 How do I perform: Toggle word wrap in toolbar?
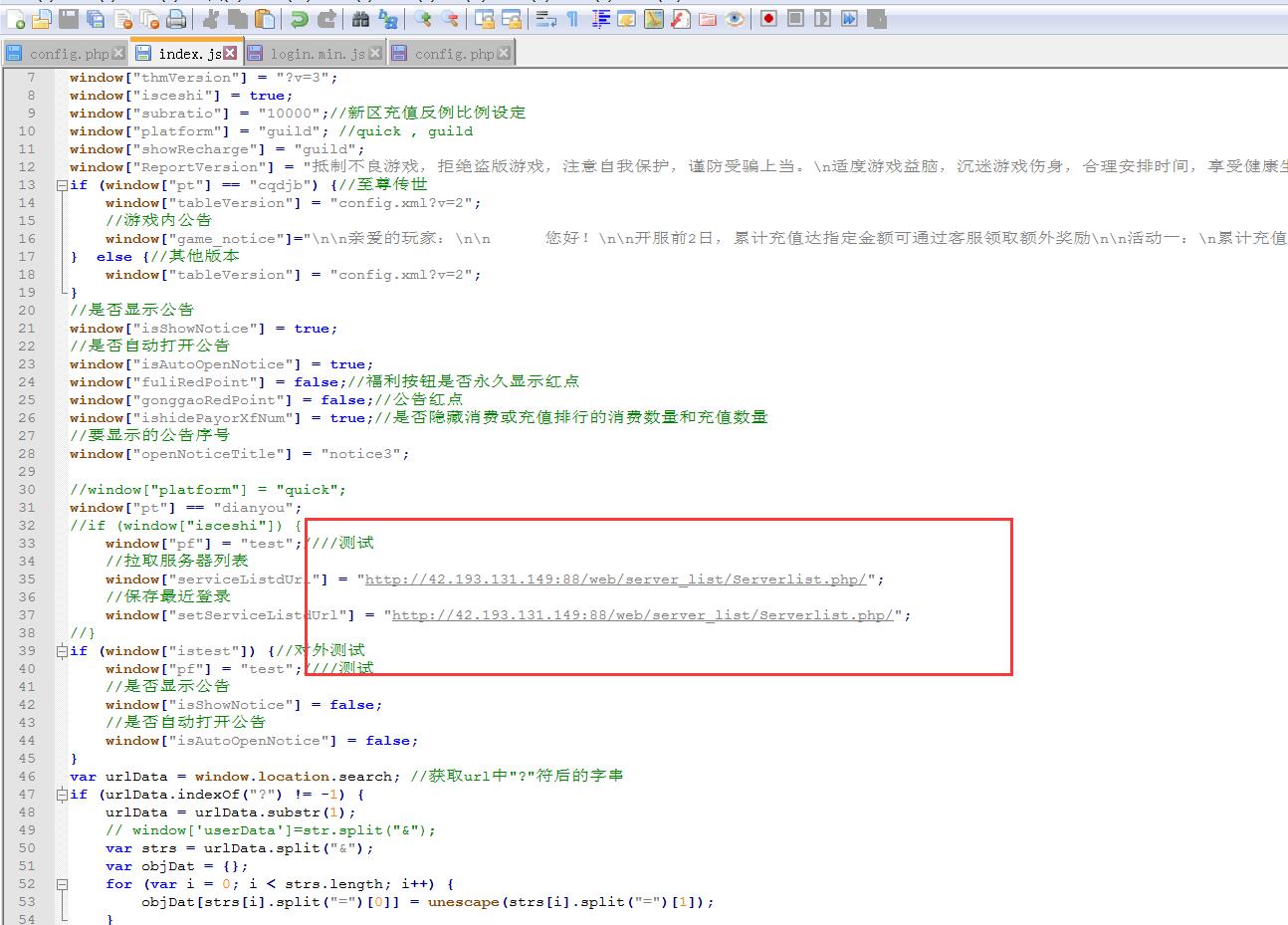pyautogui.click(x=545, y=19)
